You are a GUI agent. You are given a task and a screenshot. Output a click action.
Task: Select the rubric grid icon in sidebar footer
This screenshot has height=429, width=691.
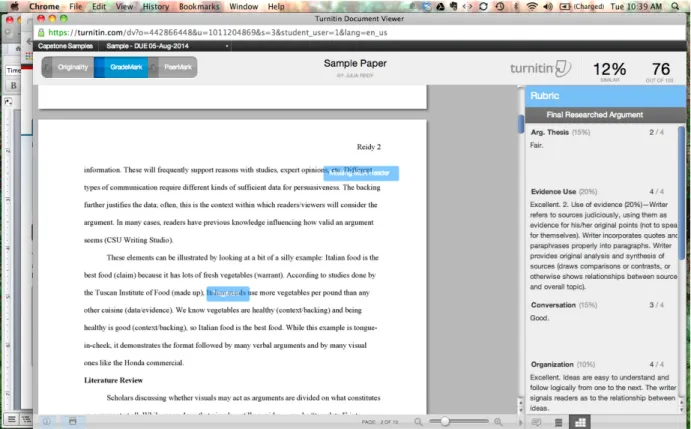tap(580, 422)
